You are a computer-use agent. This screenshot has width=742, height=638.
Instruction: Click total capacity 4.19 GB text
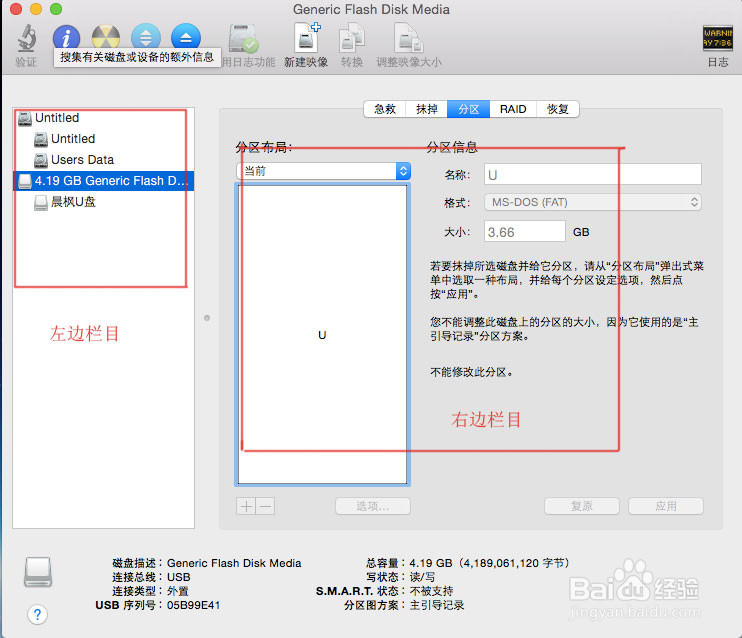[489, 563]
